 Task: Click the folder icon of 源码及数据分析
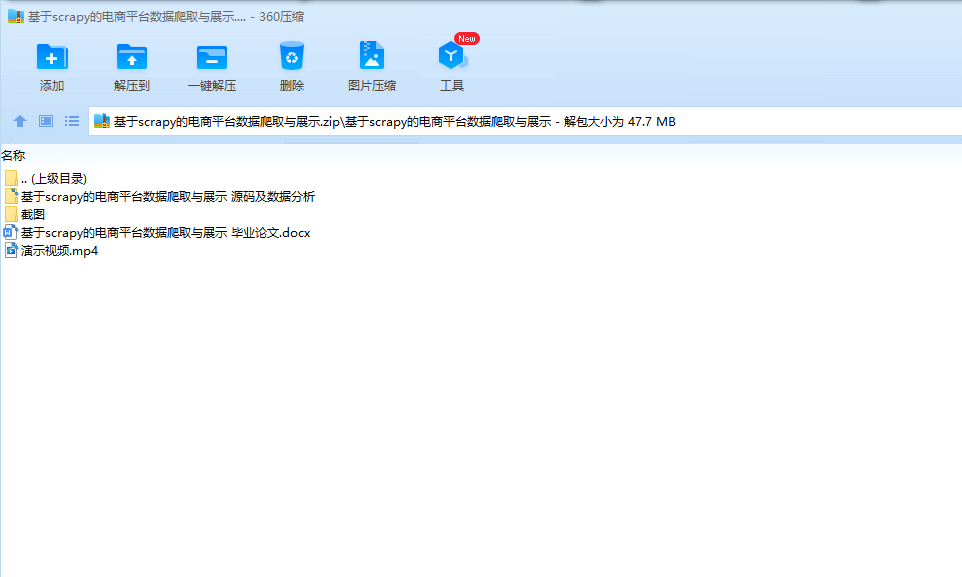click(x=11, y=196)
